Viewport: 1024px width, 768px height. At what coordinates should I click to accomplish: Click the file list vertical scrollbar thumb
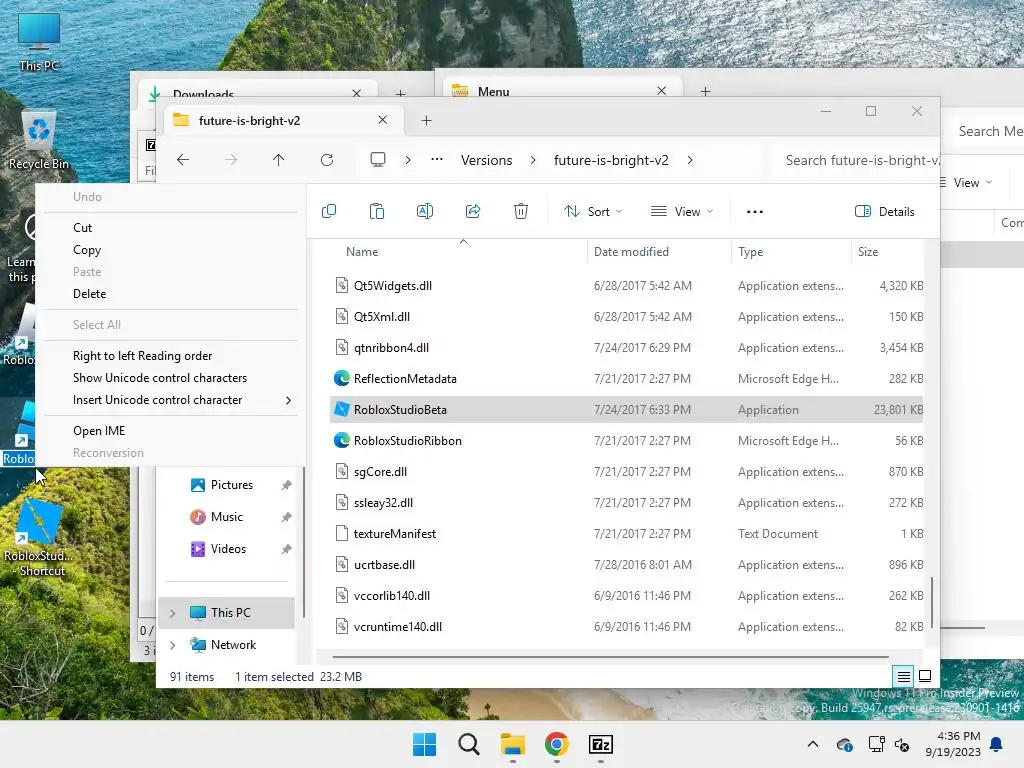[932, 601]
